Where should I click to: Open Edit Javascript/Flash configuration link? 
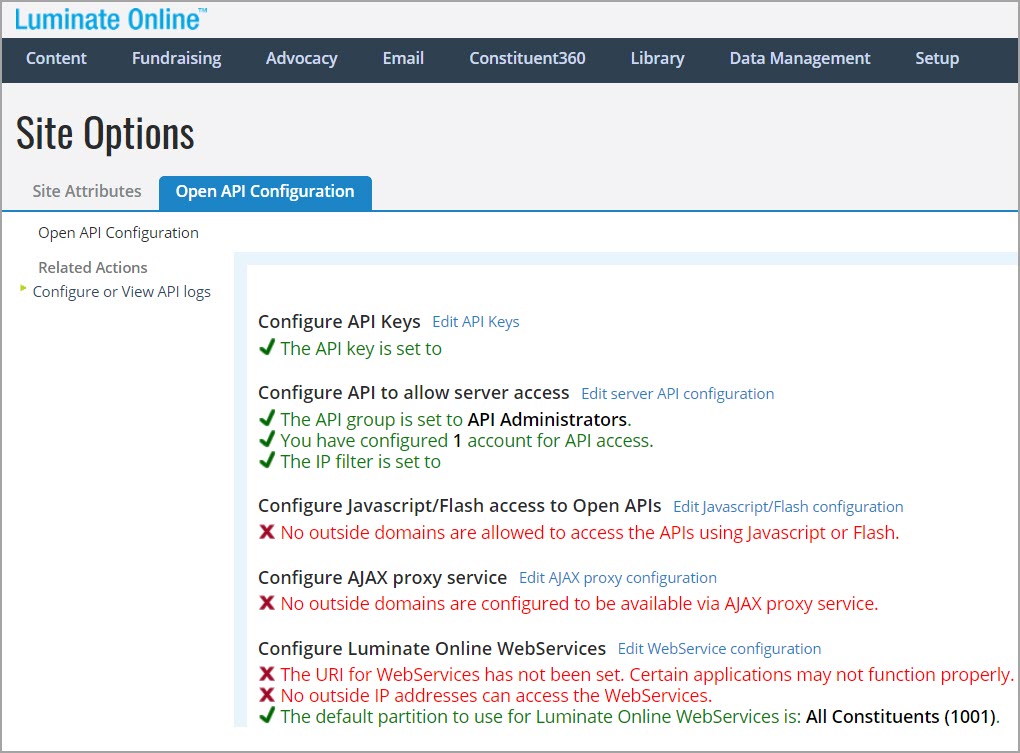[788, 507]
